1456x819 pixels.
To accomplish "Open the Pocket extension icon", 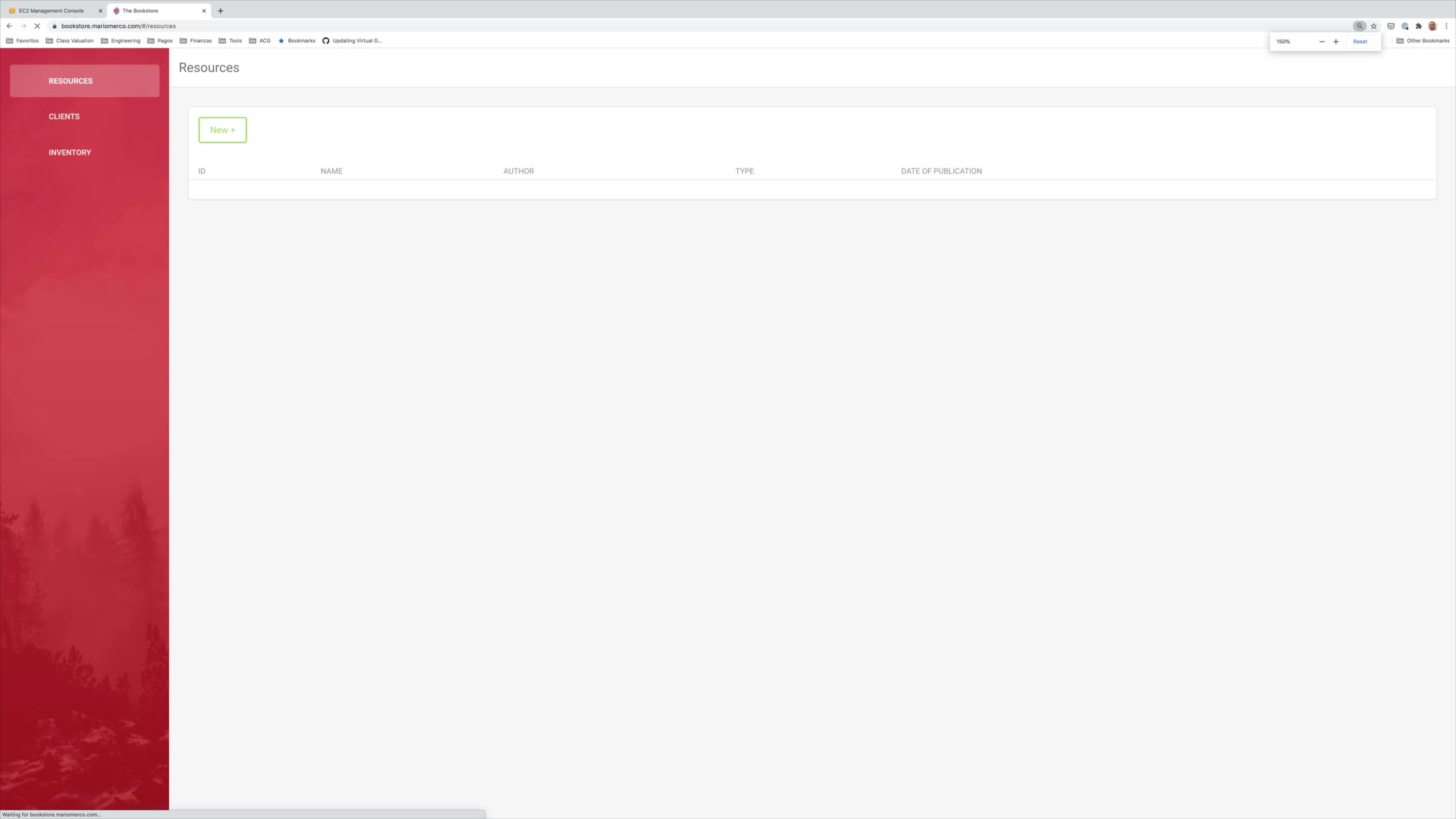I will click(x=1391, y=26).
